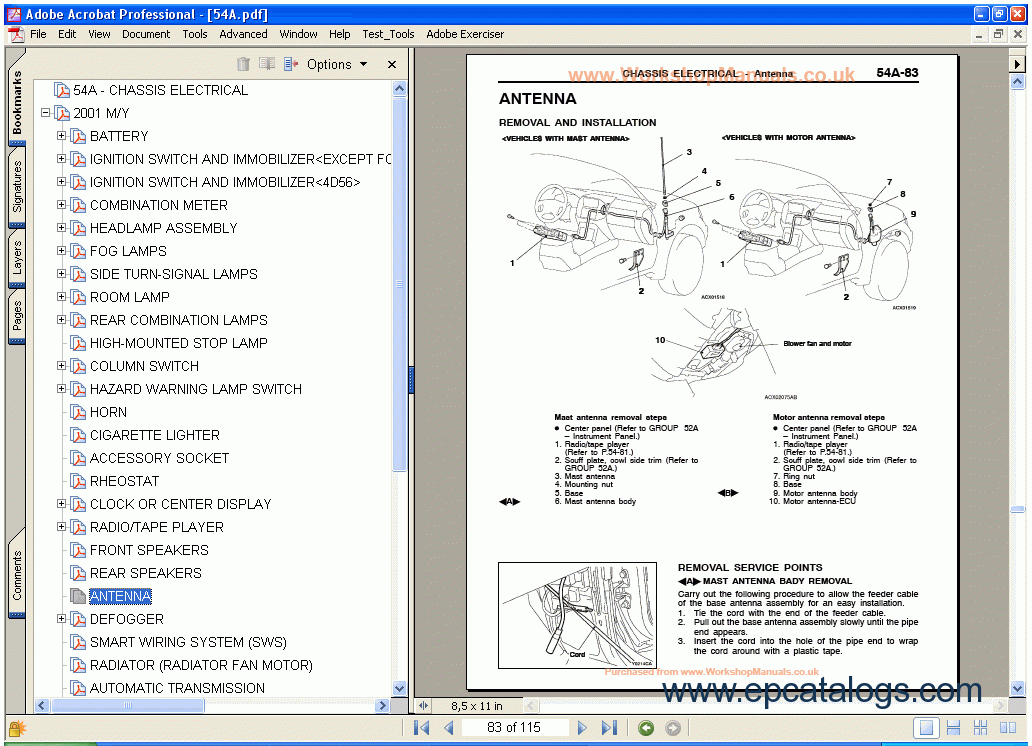Expand the HEADLAMP ASSEMBLY bookmark
The width and height of the screenshot is (1032, 746).
[61, 228]
